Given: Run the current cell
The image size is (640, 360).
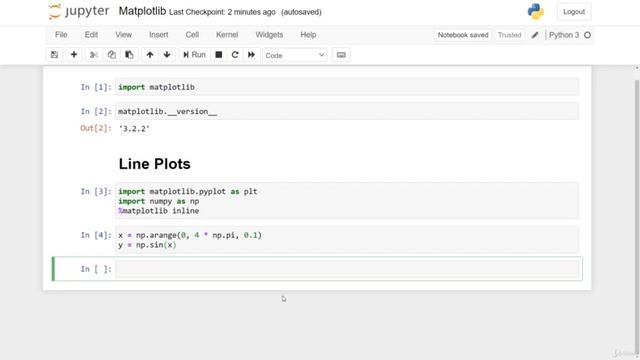Looking at the screenshot, I should pyautogui.click(x=194, y=55).
